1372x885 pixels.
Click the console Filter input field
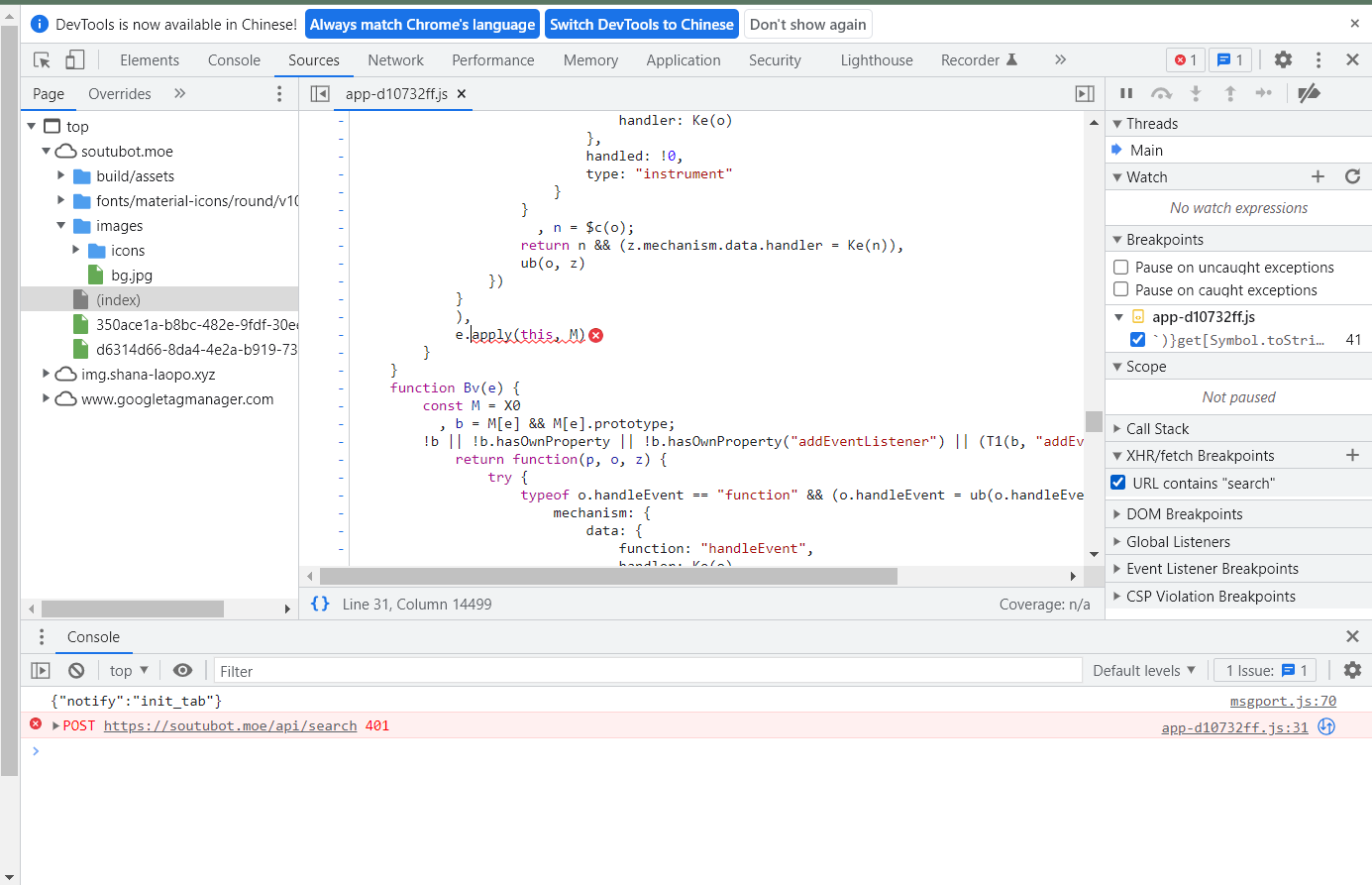(648, 671)
